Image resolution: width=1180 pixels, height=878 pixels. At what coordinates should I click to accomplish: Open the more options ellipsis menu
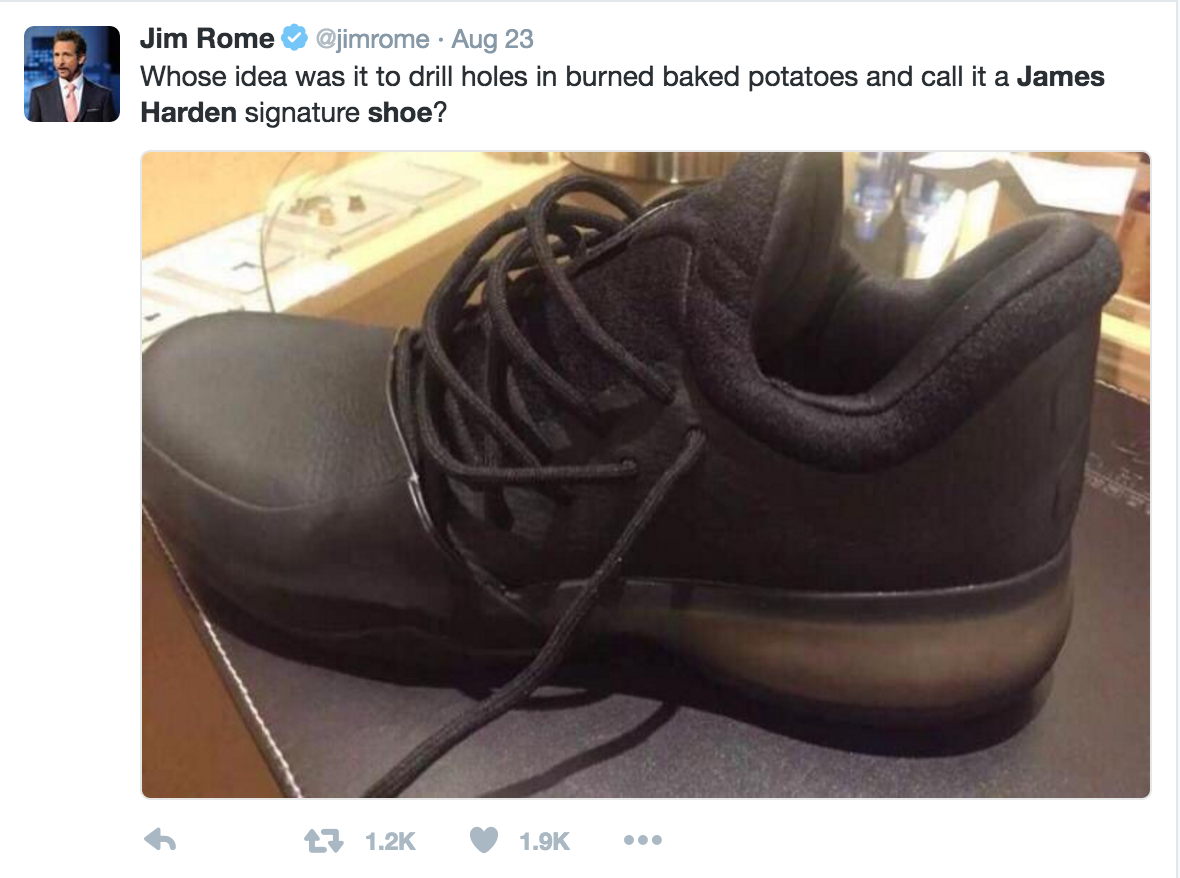[x=643, y=840]
